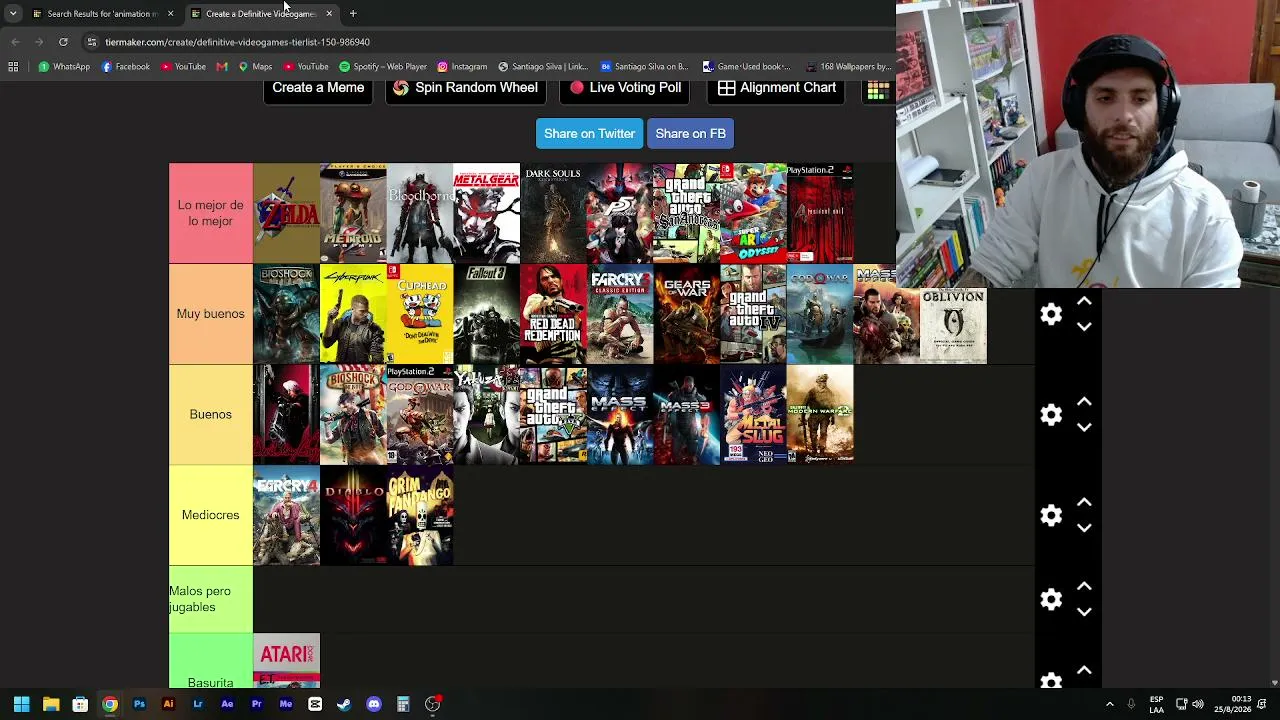This screenshot has height=720, width=1280.
Task: Open the Spin Random Wheel tool
Action: click(x=465, y=88)
